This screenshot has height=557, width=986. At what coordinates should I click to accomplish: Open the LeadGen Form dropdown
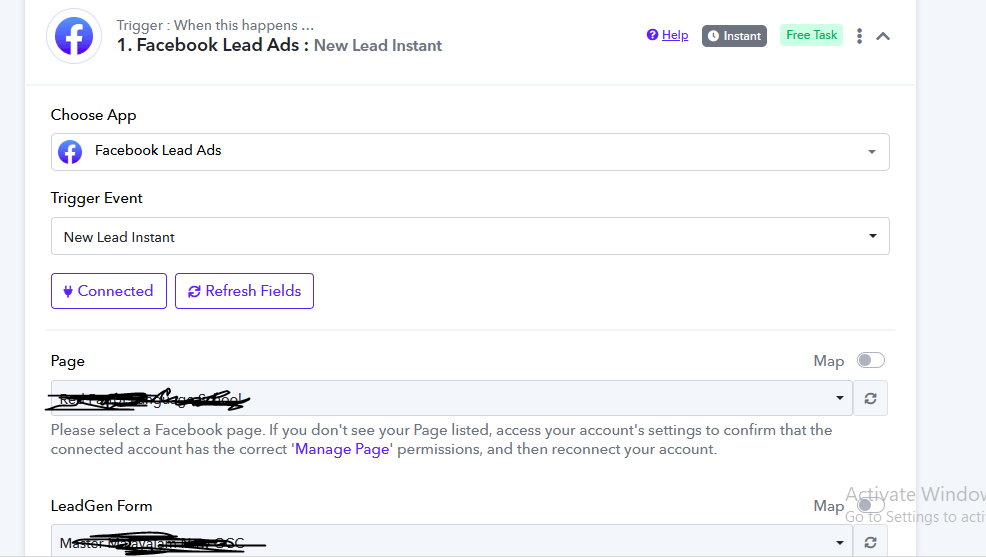[451, 542]
